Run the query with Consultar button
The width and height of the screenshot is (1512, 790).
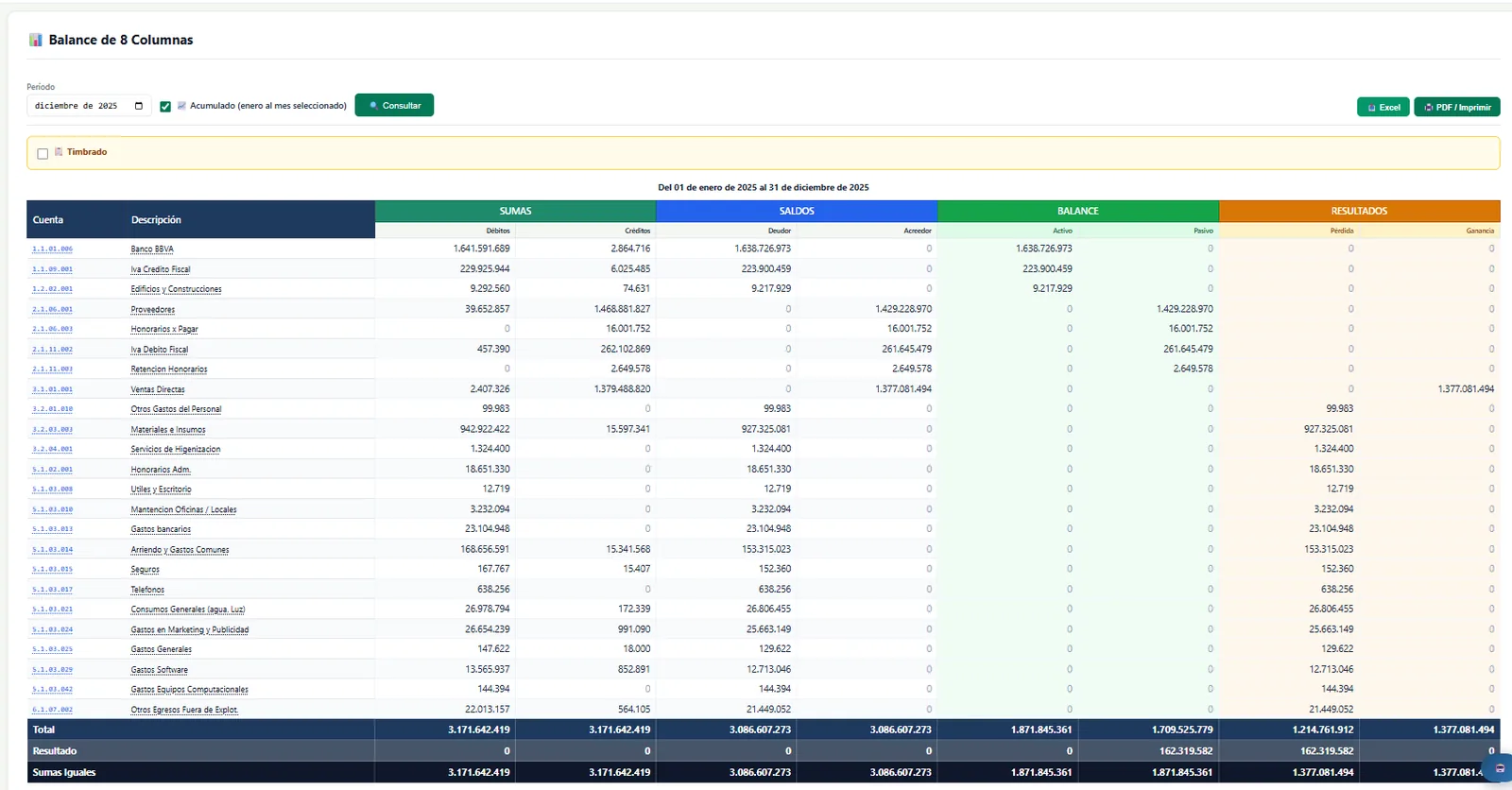point(394,105)
